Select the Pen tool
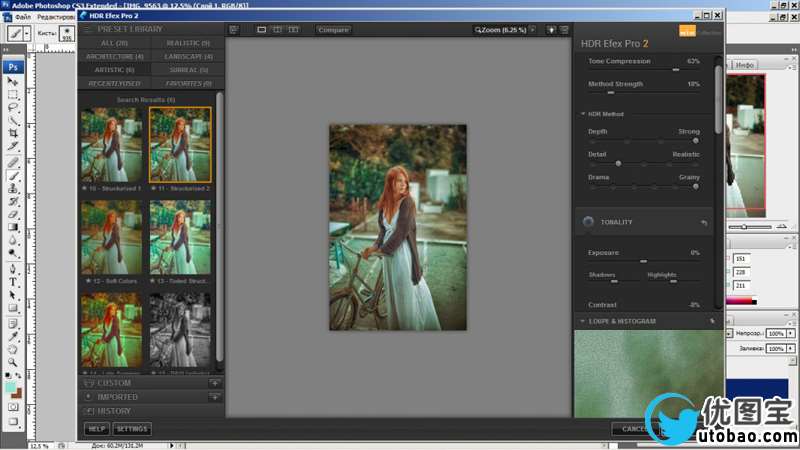Screen dimensions: 800x450 [13, 269]
